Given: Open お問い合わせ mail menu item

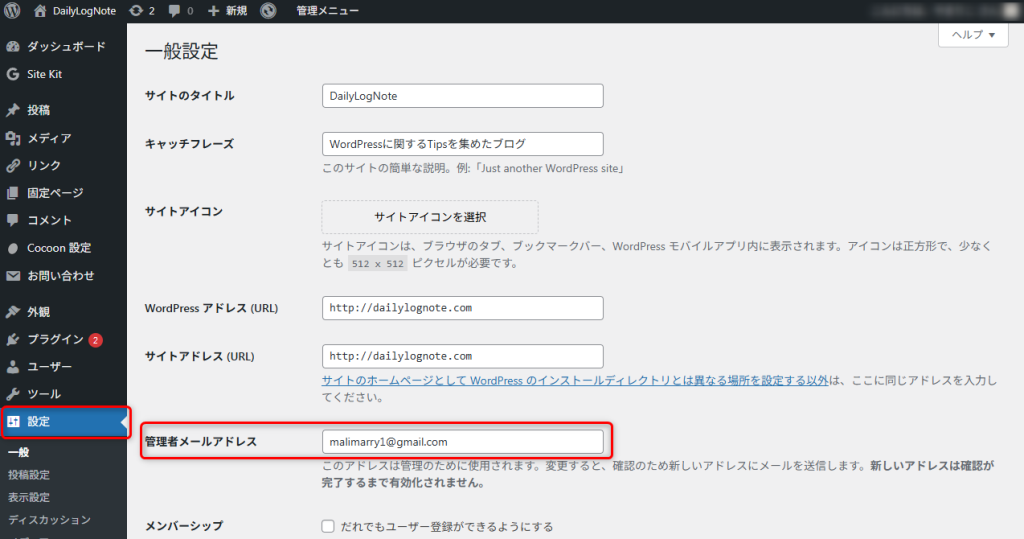Looking at the screenshot, I should 61,276.
